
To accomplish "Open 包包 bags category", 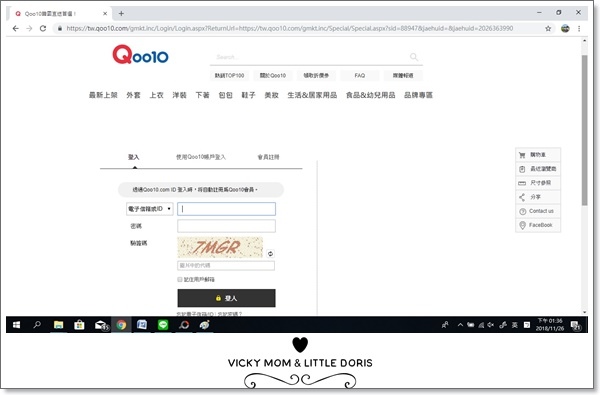I will click(225, 95).
